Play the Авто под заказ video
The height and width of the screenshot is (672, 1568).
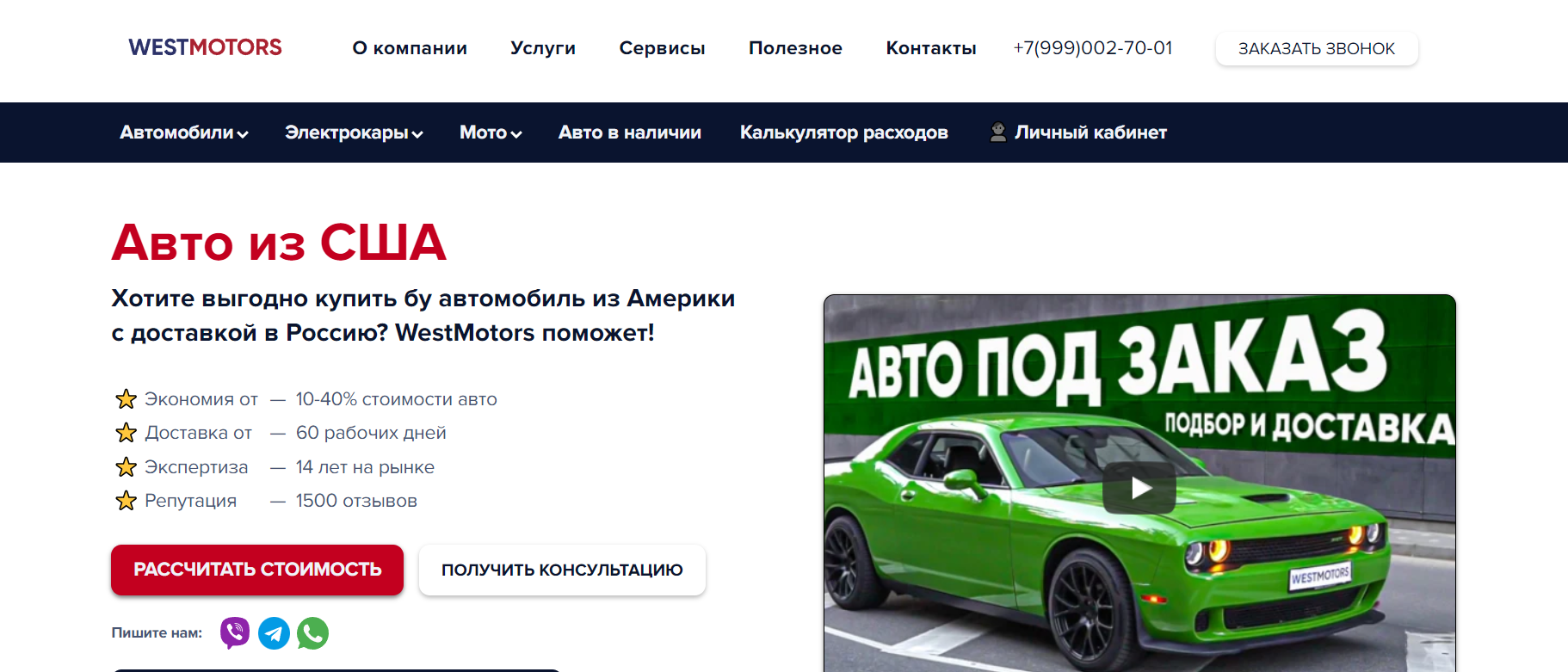1139,488
